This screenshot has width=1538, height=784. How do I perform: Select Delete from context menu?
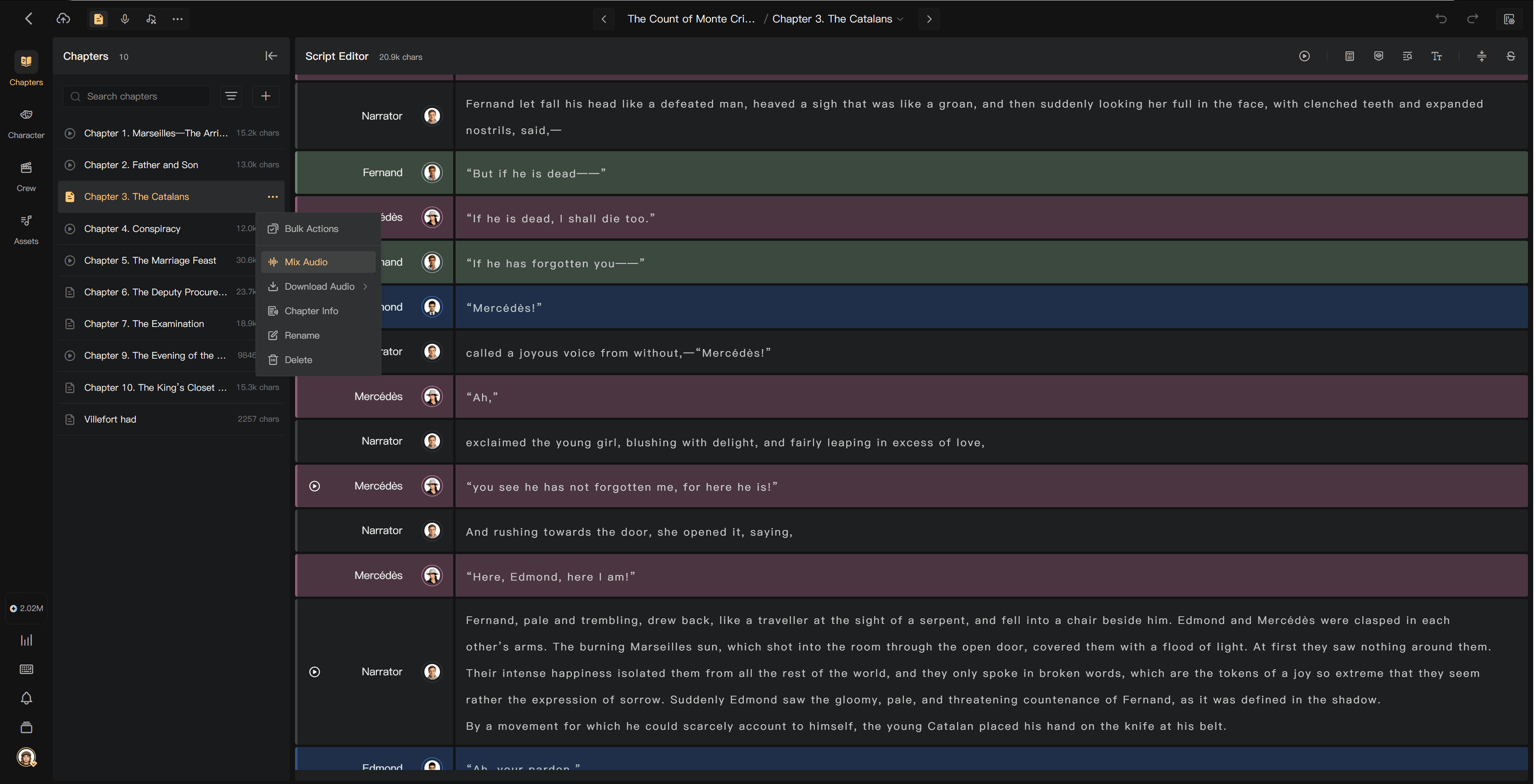[318, 360]
